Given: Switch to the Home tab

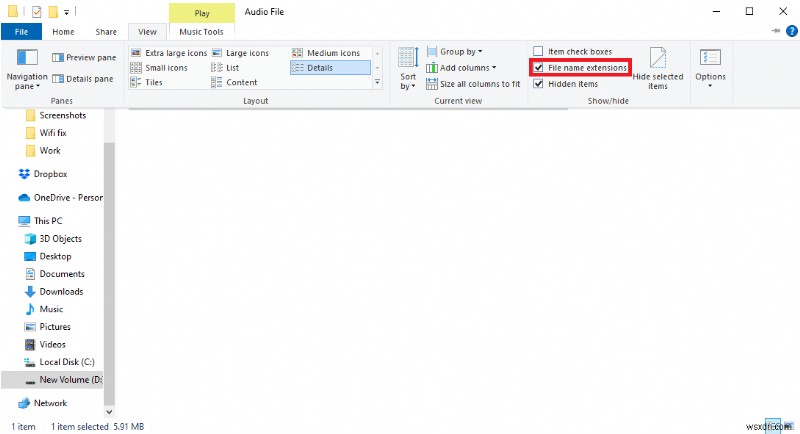Looking at the screenshot, I should click(x=63, y=32).
